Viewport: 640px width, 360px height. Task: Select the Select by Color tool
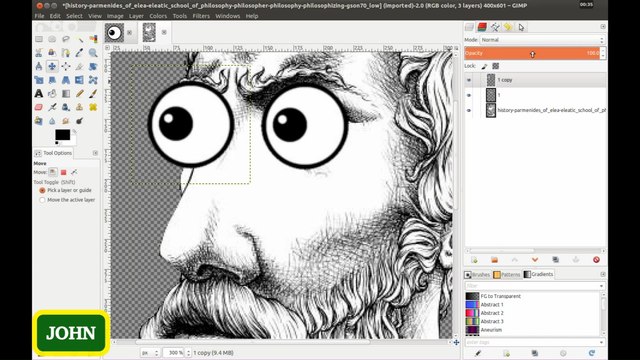[93, 39]
